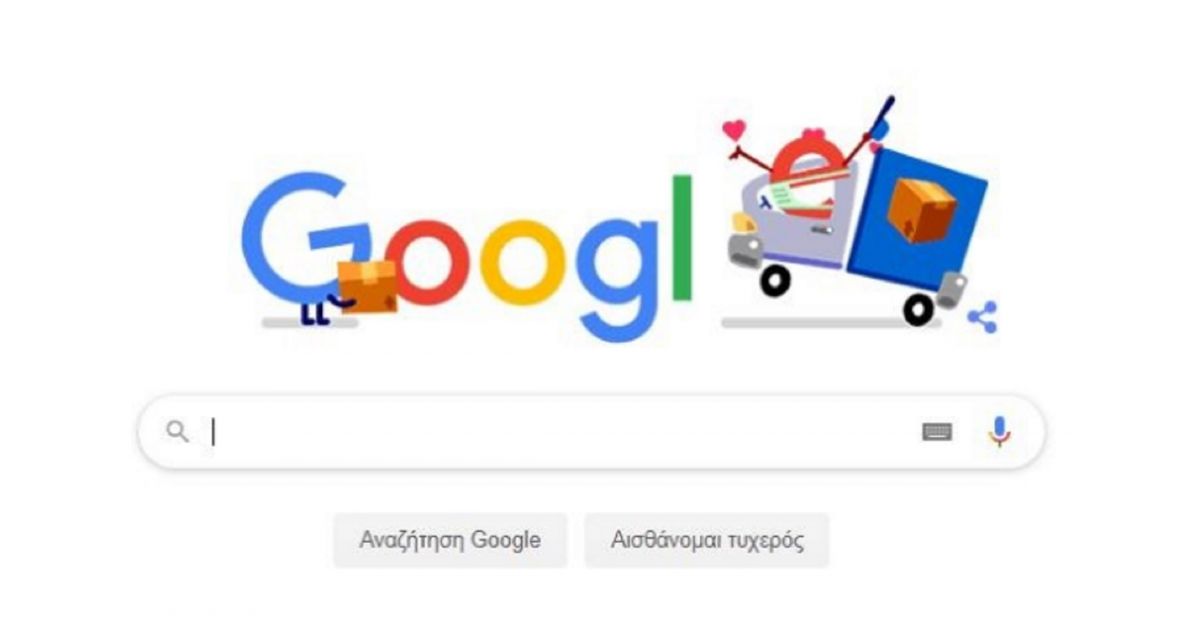This screenshot has height=632, width=1200.
Task: Click the Αναζήτηση Google button
Action: [x=450, y=541]
